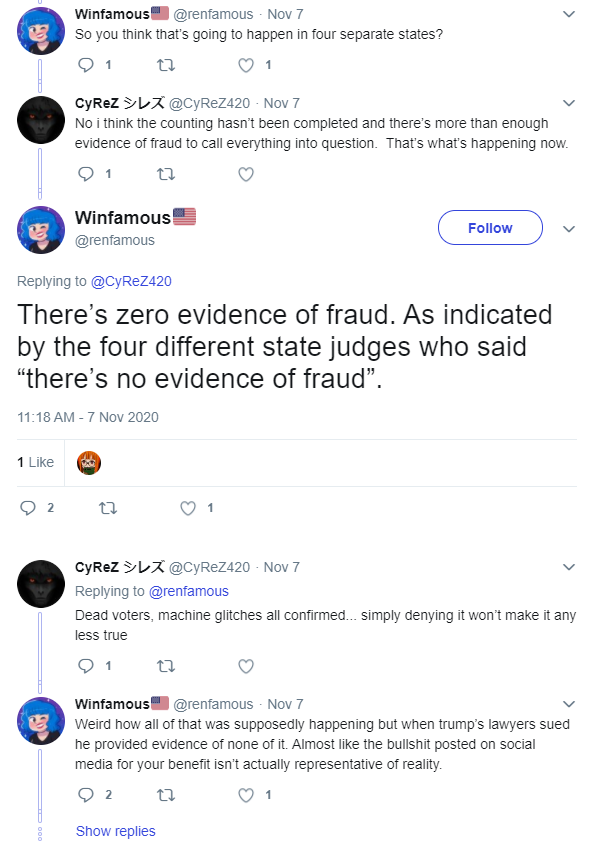Image resolution: width=595 pixels, height=846 pixels.
Task: Open @renfamous link under CyReZ reply
Action: tap(189, 591)
